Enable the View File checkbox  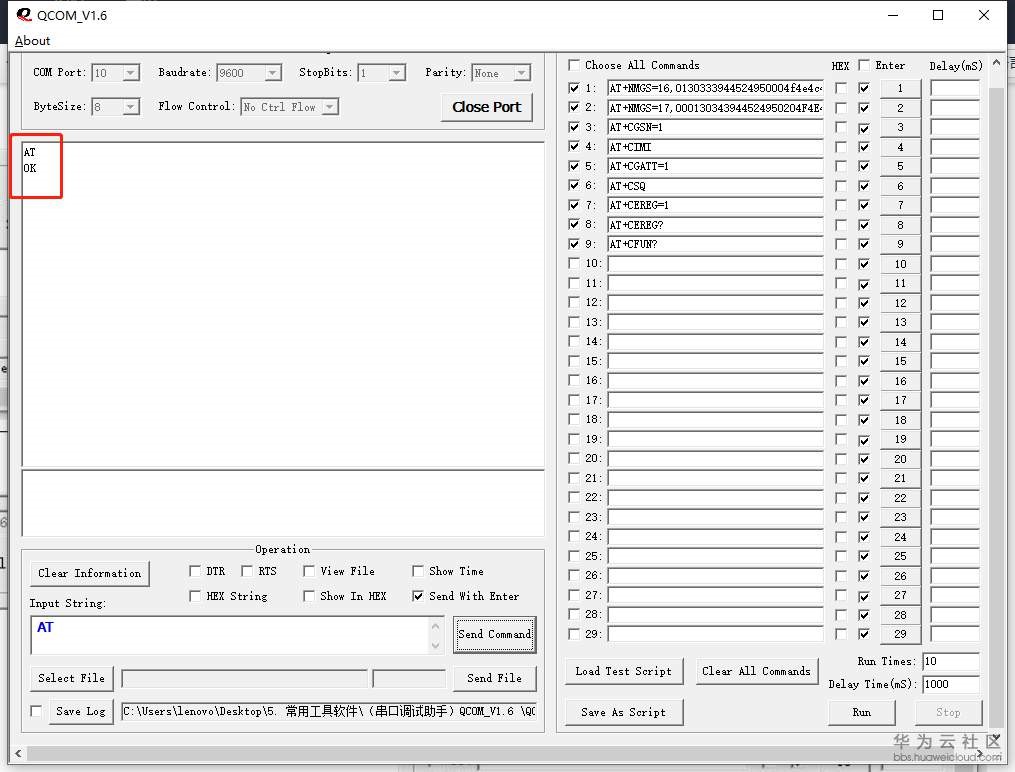point(309,571)
